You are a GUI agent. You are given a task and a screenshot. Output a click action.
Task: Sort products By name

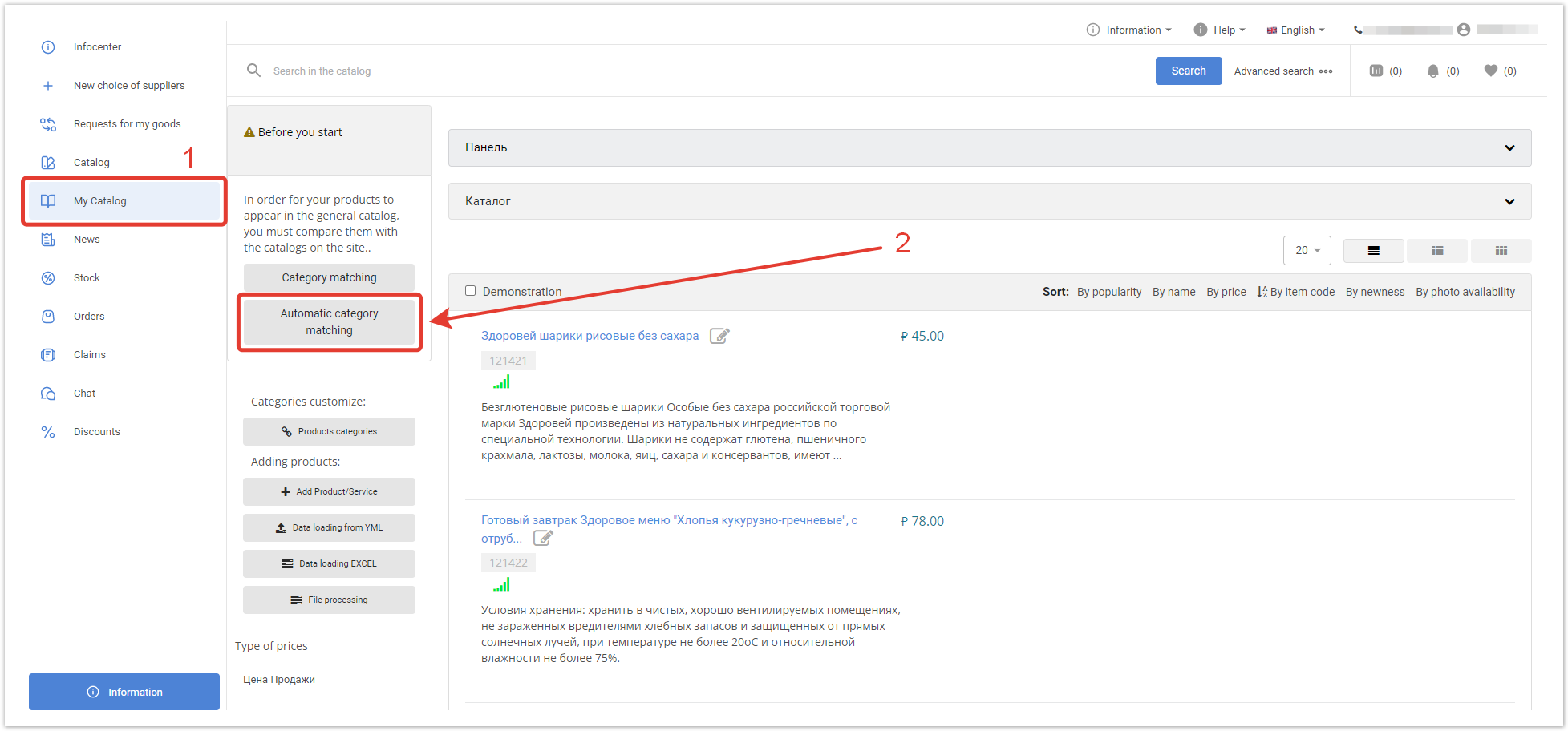coord(1174,293)
